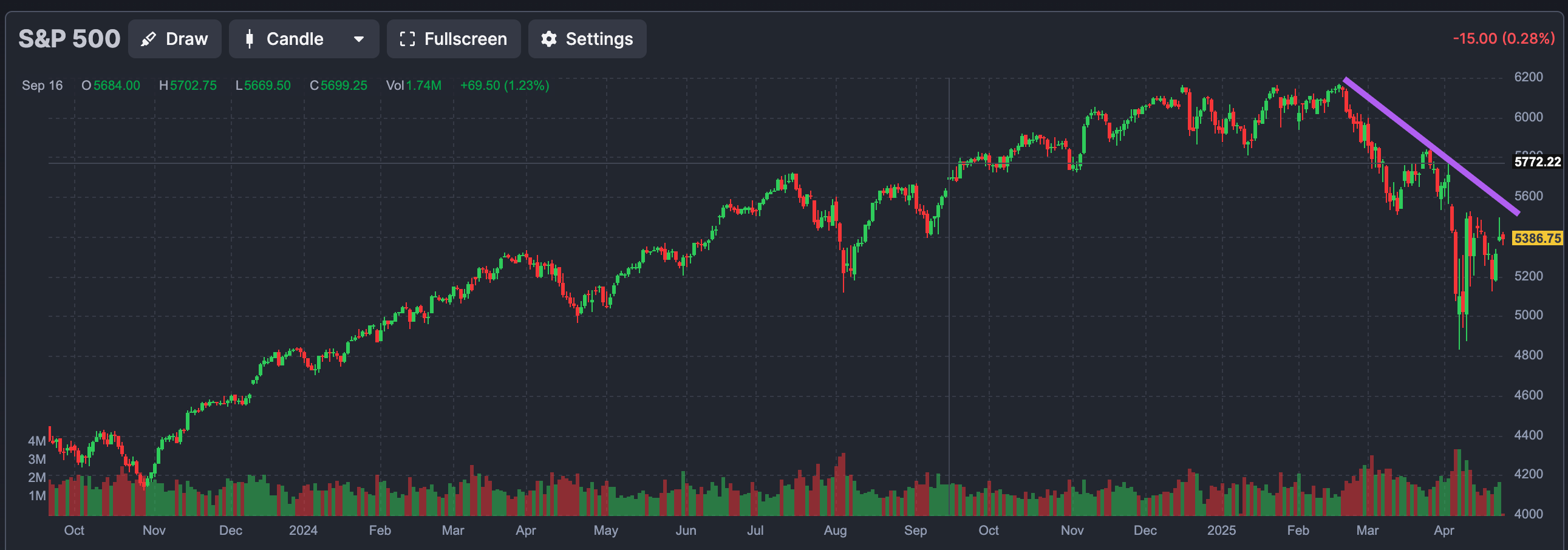The image size is (1568, 550).
Task: Open the Candle chart type dropdown
Action: click(x=304, y=39)
